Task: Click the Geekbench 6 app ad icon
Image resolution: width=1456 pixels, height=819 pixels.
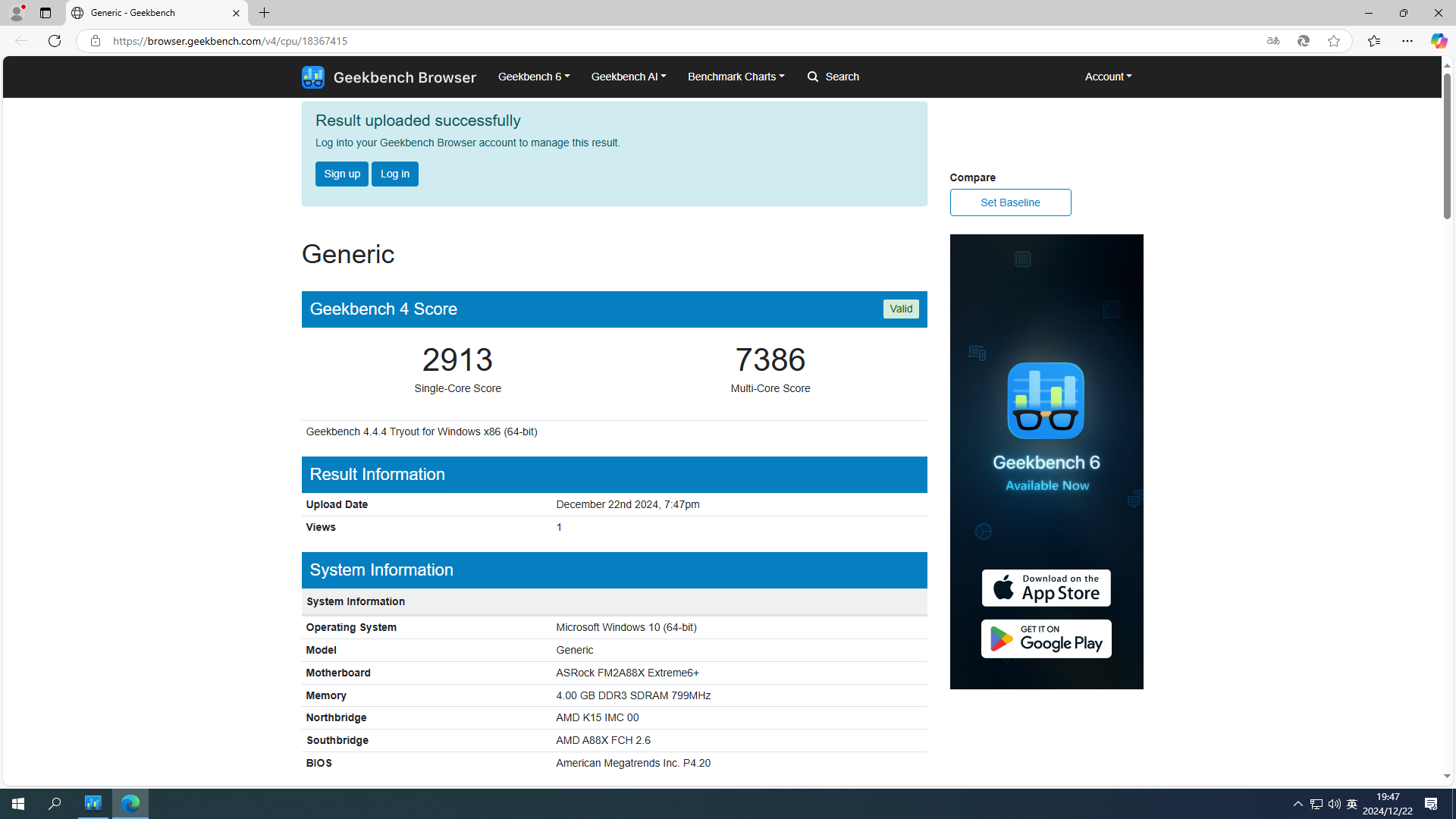Action: (x=1046, y=400)
